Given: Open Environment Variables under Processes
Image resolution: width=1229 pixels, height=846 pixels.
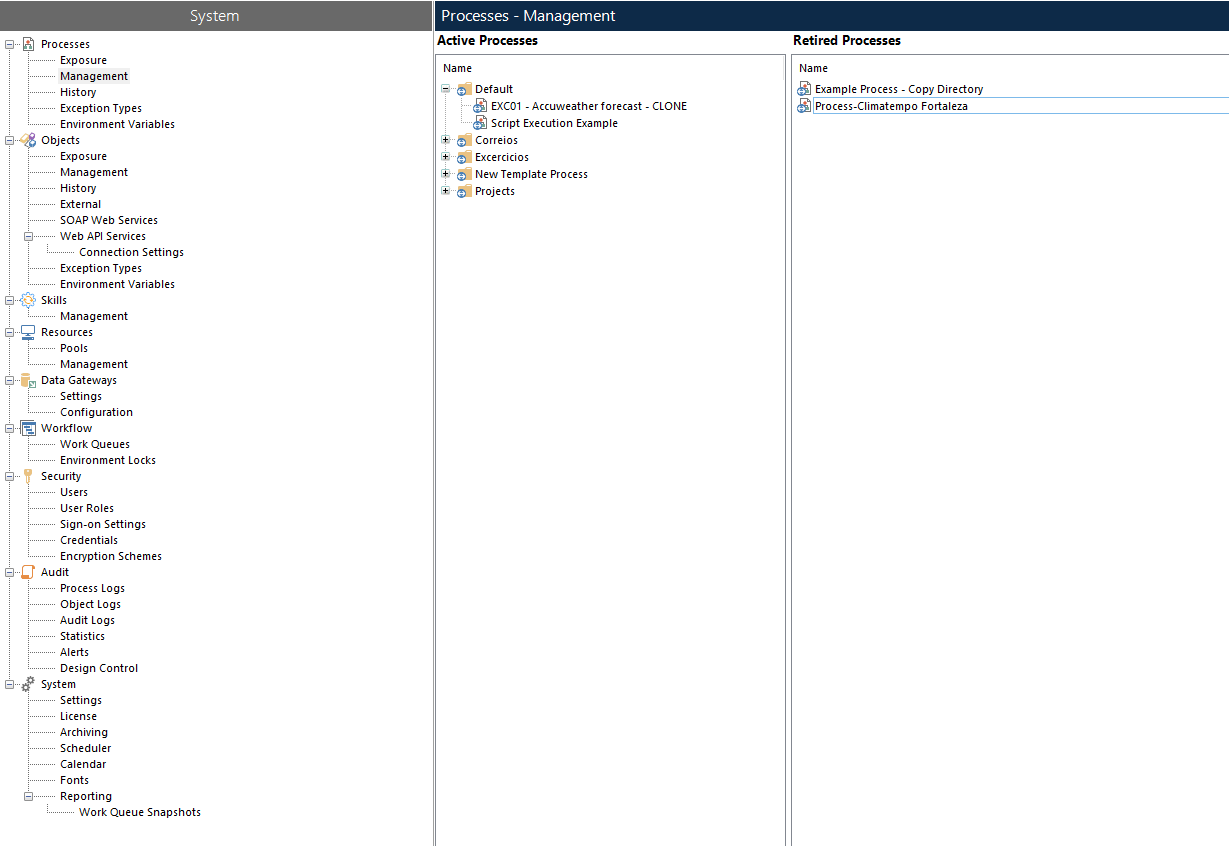Looking at the screenshot, I should click(117, 124).
